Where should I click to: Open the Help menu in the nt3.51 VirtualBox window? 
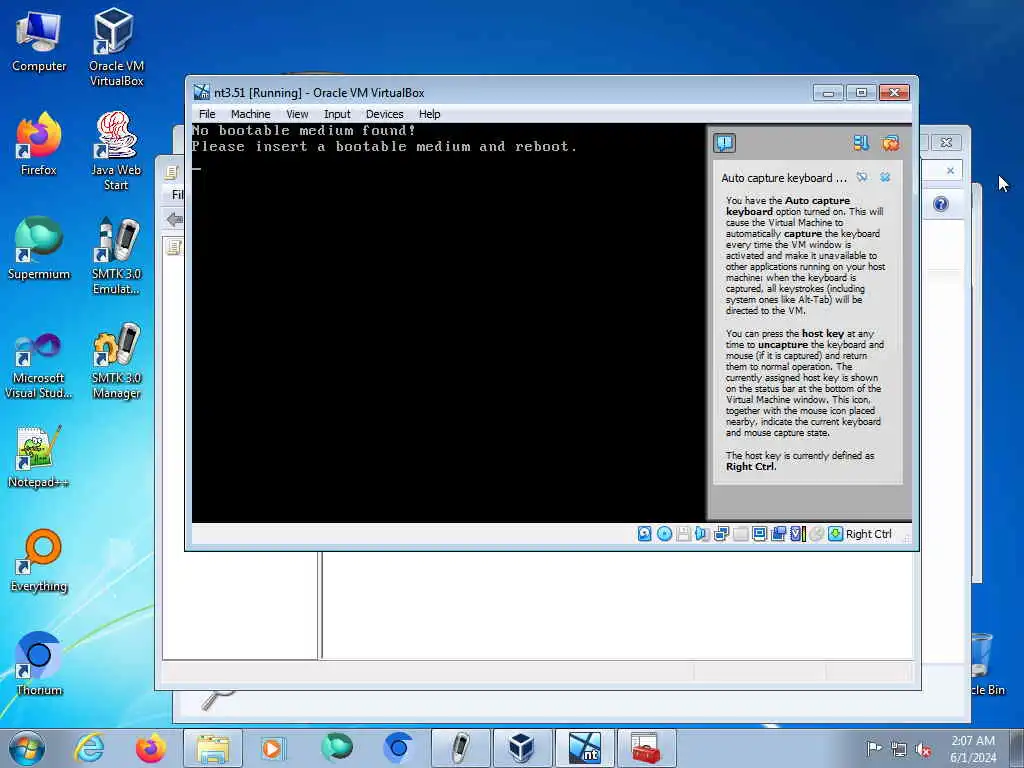pos(429,114)
